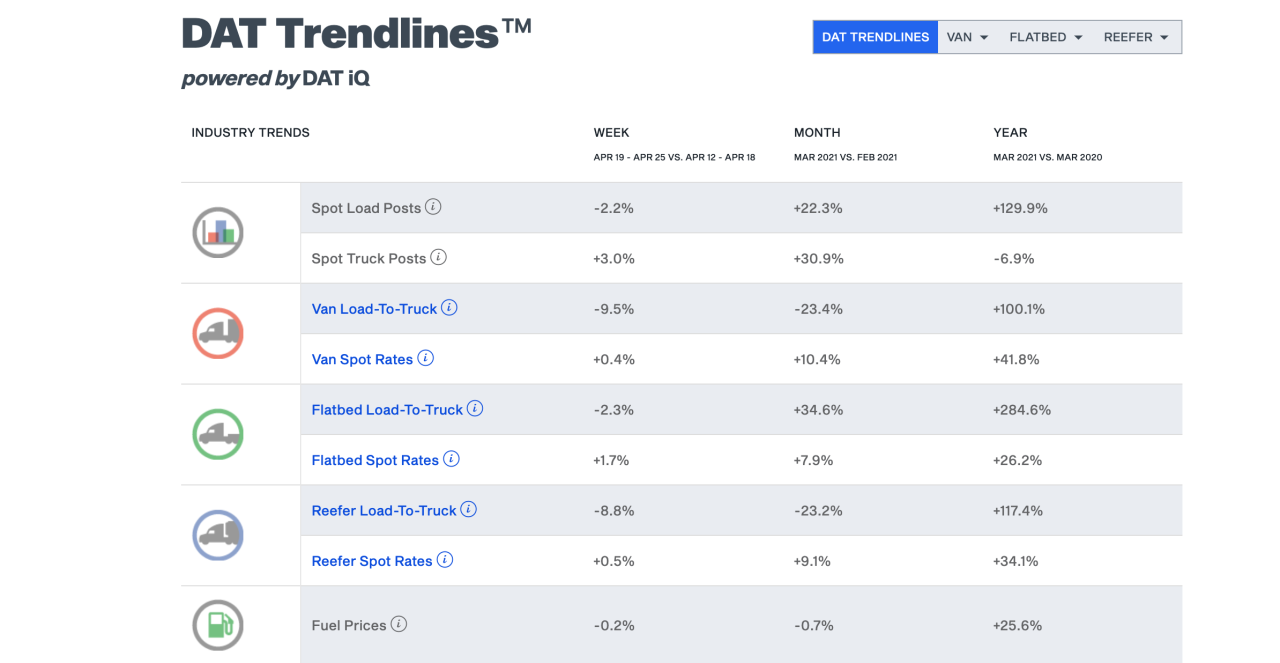Click the info icon beside Spot Truck Posts
This screenshot has height=663, width=1280.
click(438, 257)
